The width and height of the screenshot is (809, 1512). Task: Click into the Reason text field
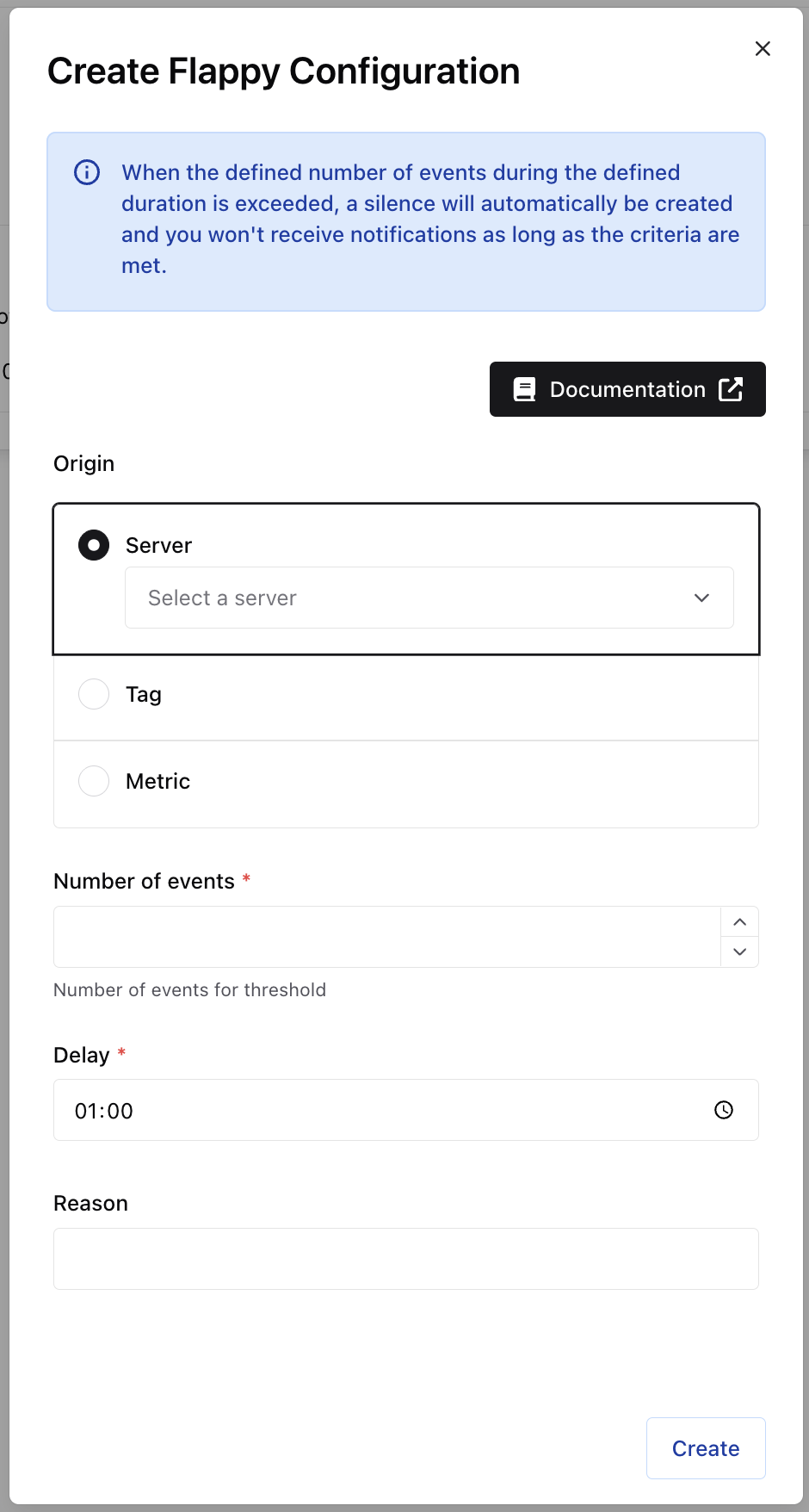pyautogui.click(x=406, y=1259)
